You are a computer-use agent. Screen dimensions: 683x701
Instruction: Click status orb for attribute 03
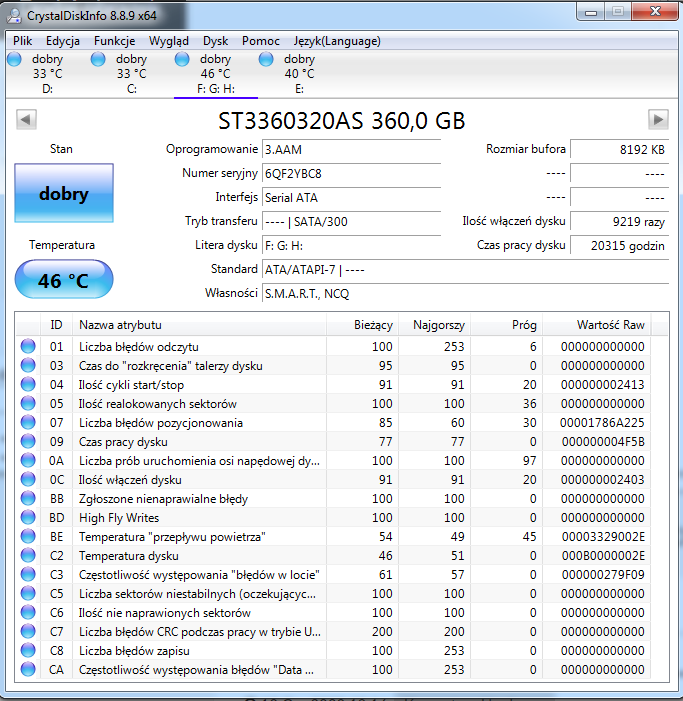28,365
